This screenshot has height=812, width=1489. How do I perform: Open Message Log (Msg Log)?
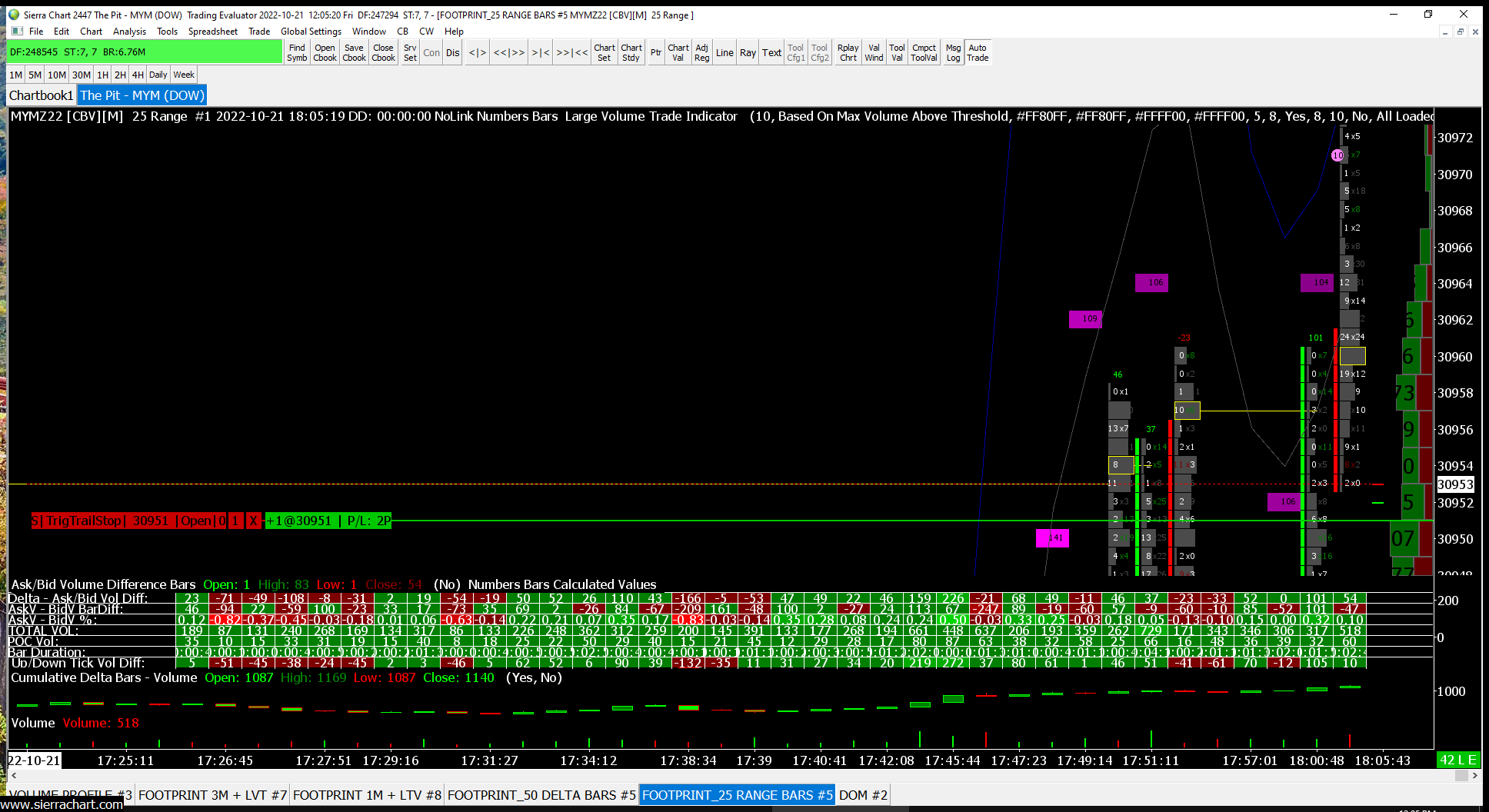click(953, 52)
